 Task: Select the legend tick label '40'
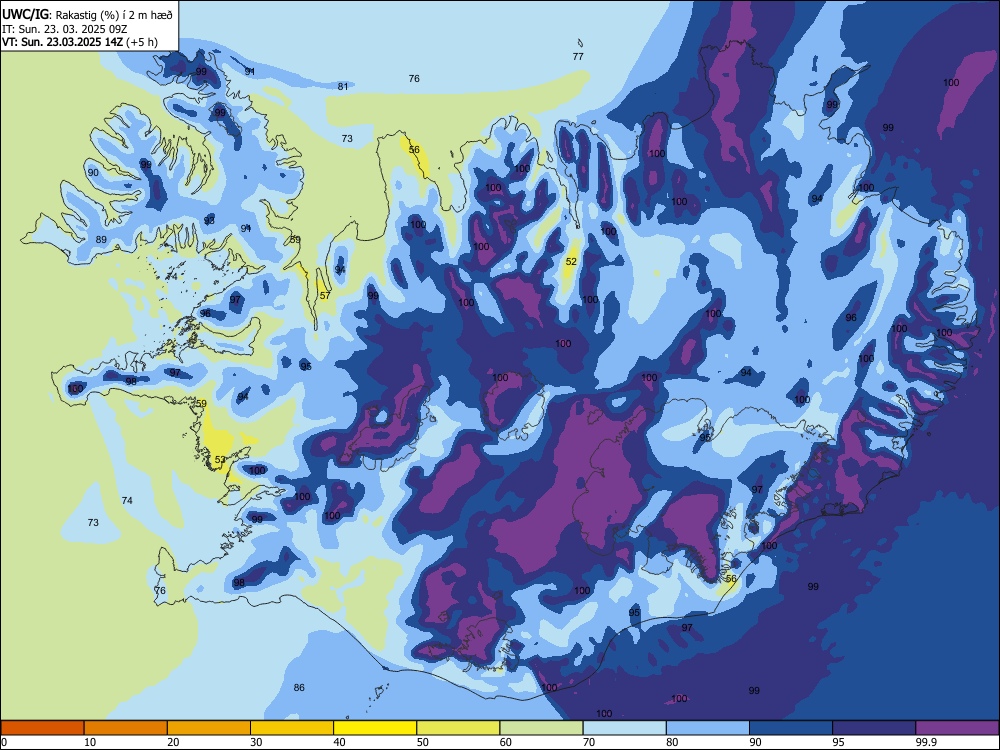click(x=339, y=742)
